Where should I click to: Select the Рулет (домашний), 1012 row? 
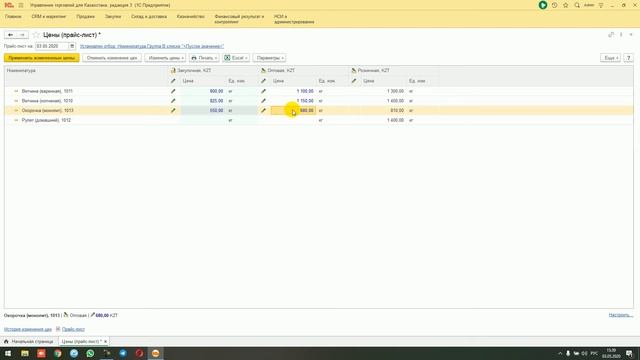click(319, 120)
